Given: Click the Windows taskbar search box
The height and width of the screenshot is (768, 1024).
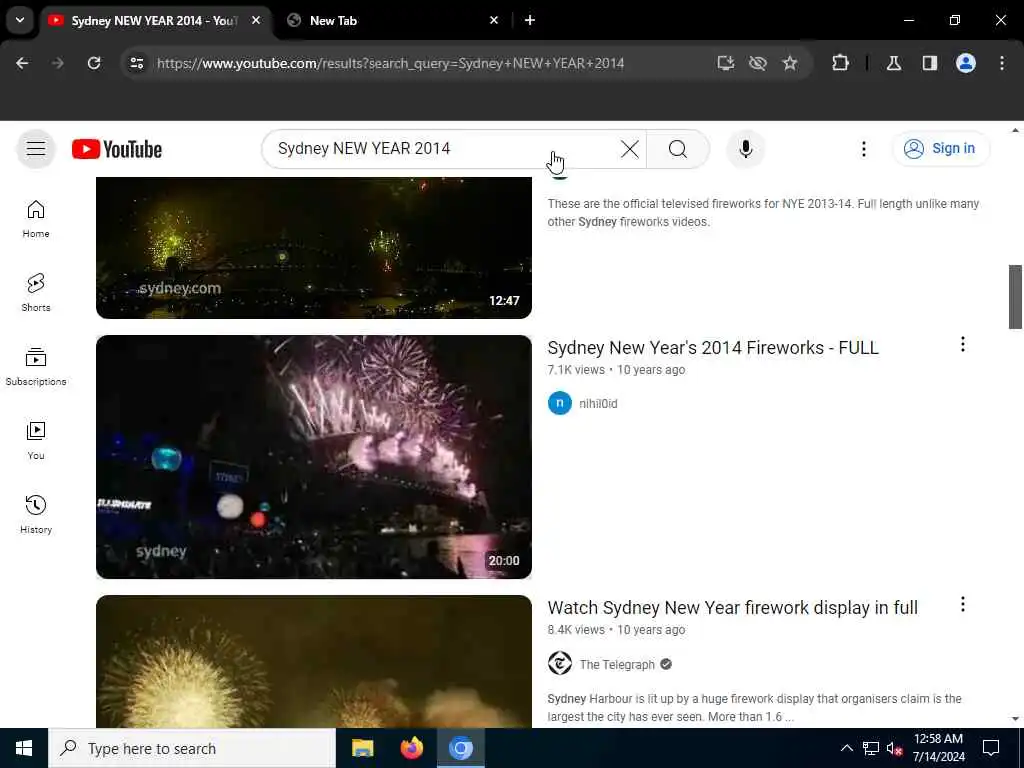Looking at the screenshot, I should click(x=192, y=748).
